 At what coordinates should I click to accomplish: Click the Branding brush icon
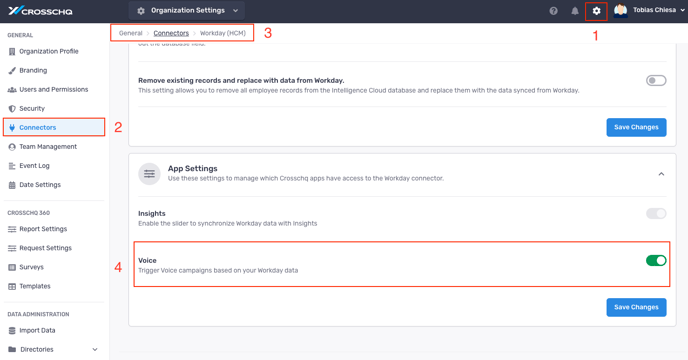point(12,70)
